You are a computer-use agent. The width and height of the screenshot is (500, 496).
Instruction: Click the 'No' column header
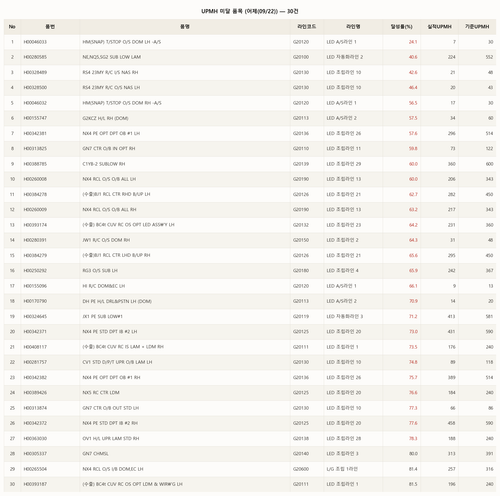coord(12,27)
